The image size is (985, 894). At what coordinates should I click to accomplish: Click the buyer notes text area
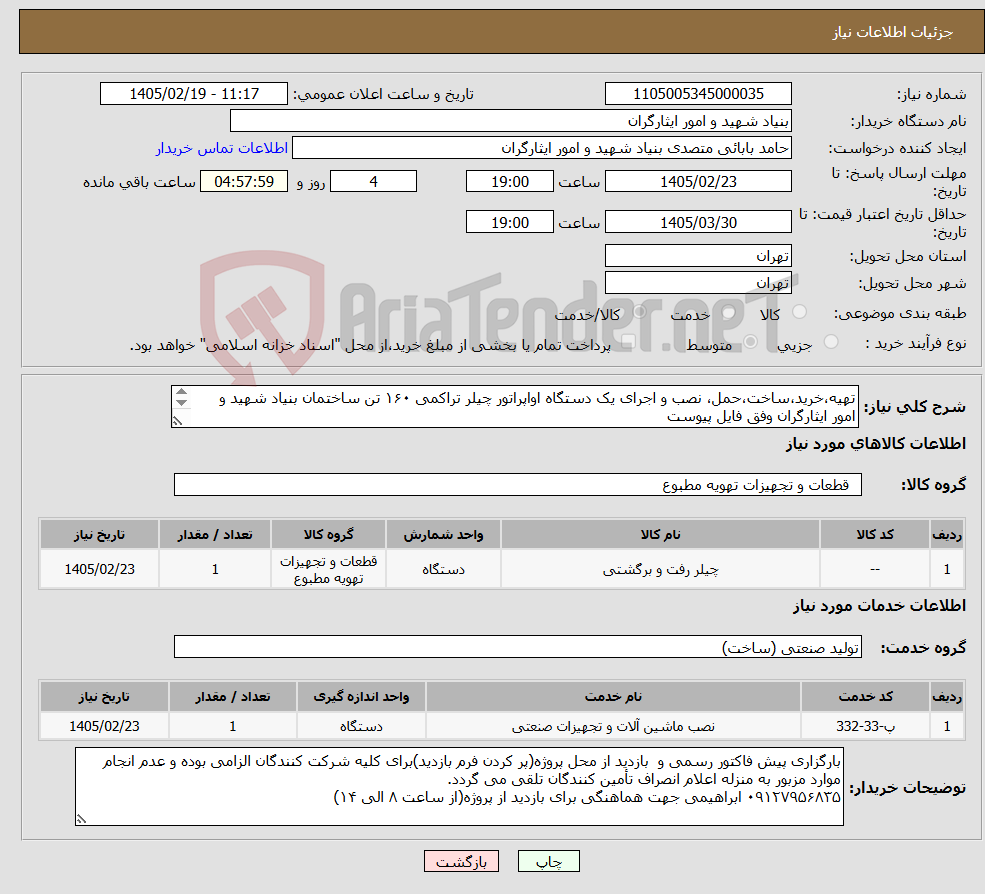pos(459,786)
